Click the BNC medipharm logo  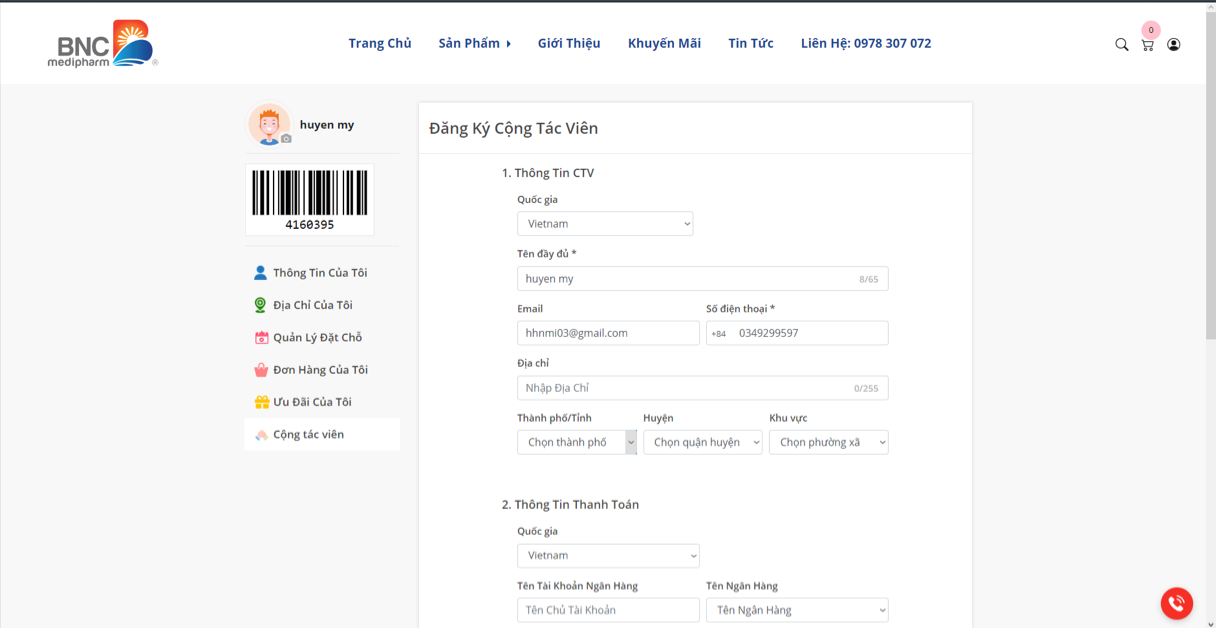pos(104,44)
